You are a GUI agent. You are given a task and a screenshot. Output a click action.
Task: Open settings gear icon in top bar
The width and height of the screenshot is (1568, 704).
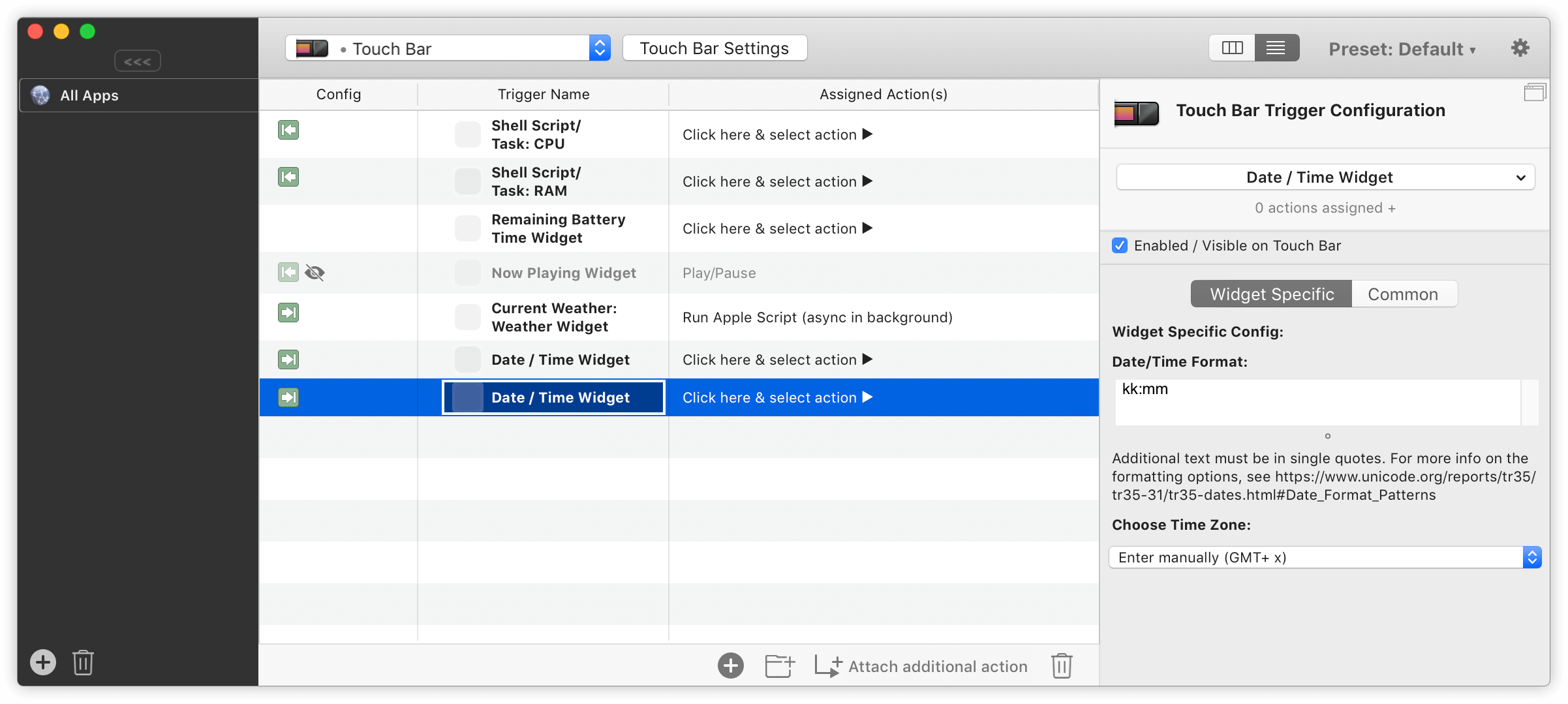point(1520,48)
